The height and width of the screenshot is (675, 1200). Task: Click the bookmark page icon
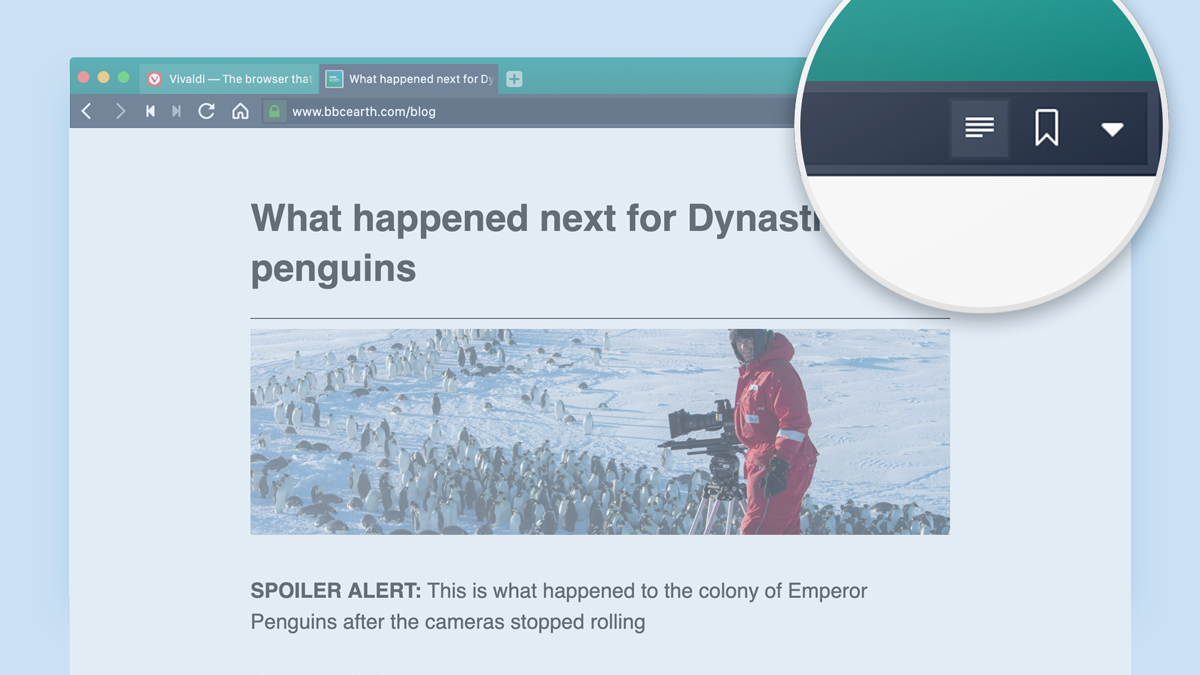pyautogui.click(x=1046, y=128)
